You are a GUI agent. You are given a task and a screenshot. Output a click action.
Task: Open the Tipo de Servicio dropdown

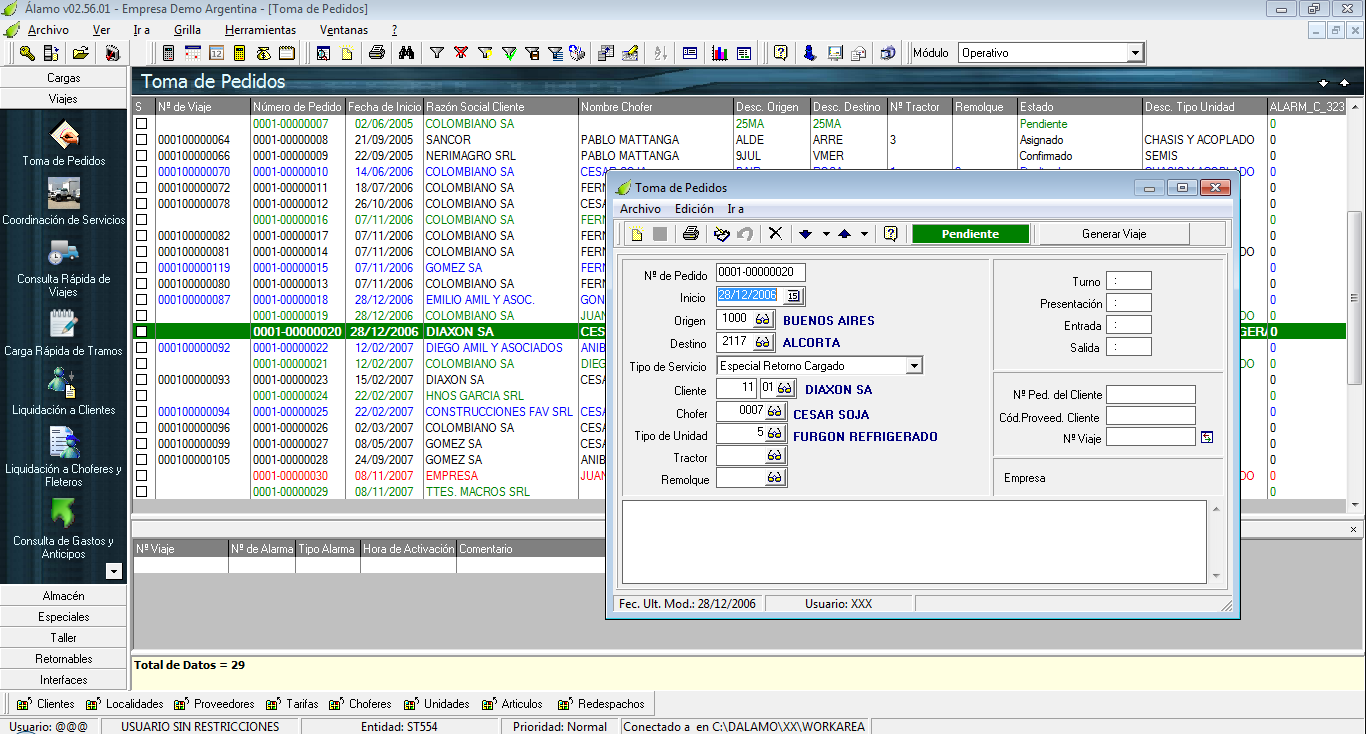[914, 366]
